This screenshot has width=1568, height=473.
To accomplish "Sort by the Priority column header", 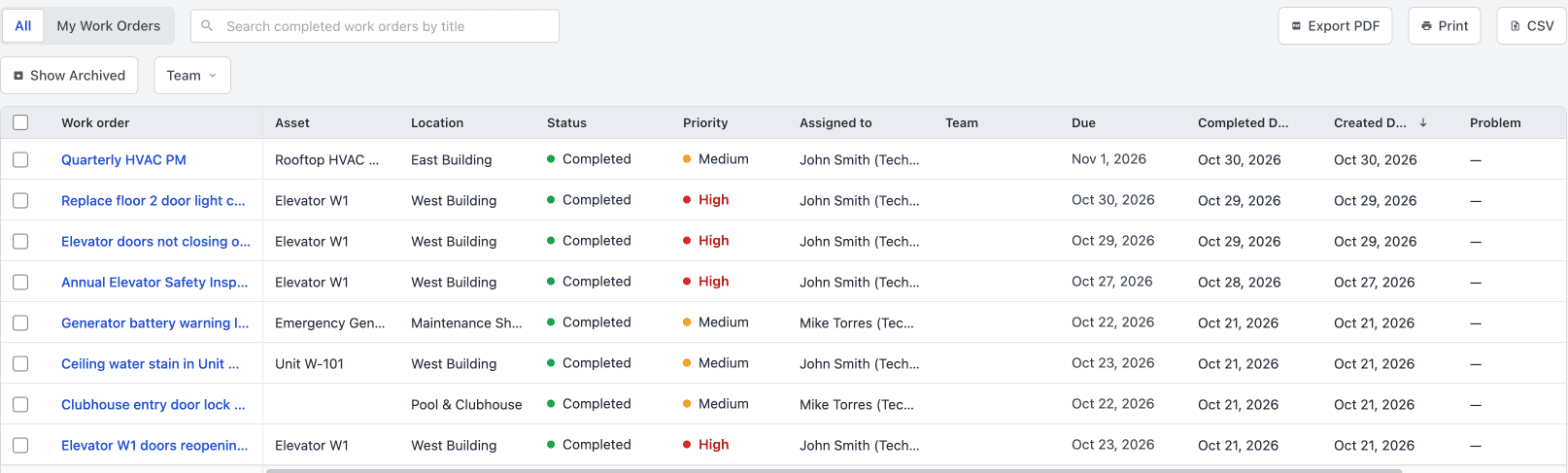I will click(705, 123).
